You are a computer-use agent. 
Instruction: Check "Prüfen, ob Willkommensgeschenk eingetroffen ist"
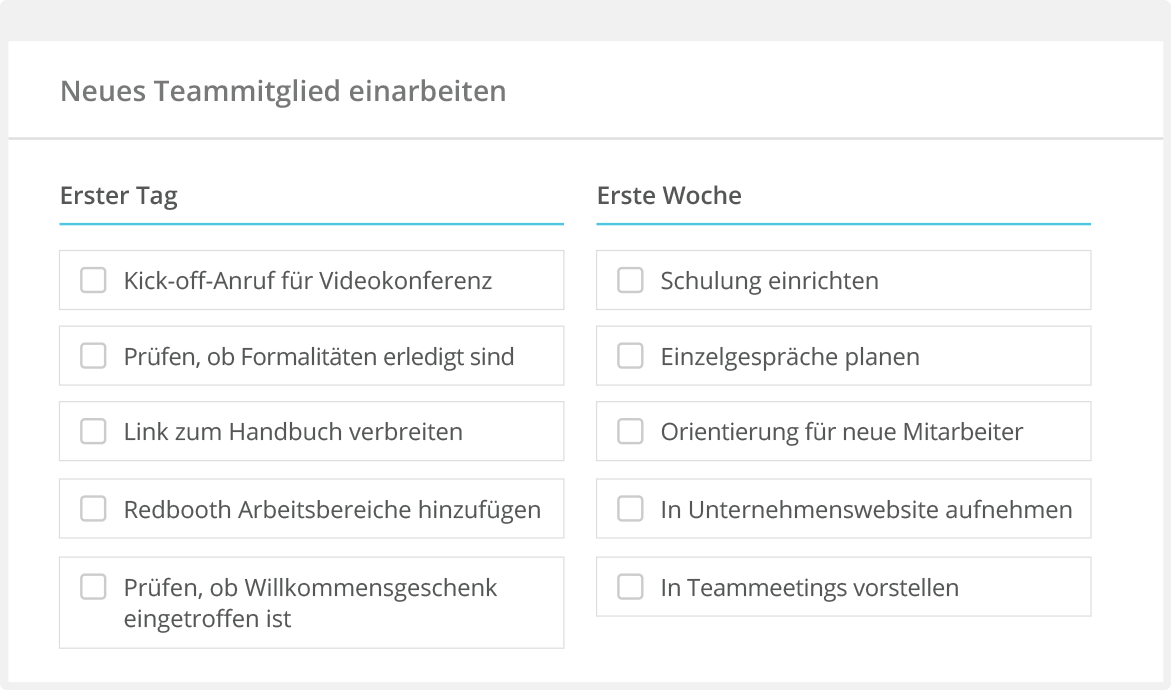[x=93, y=587]
